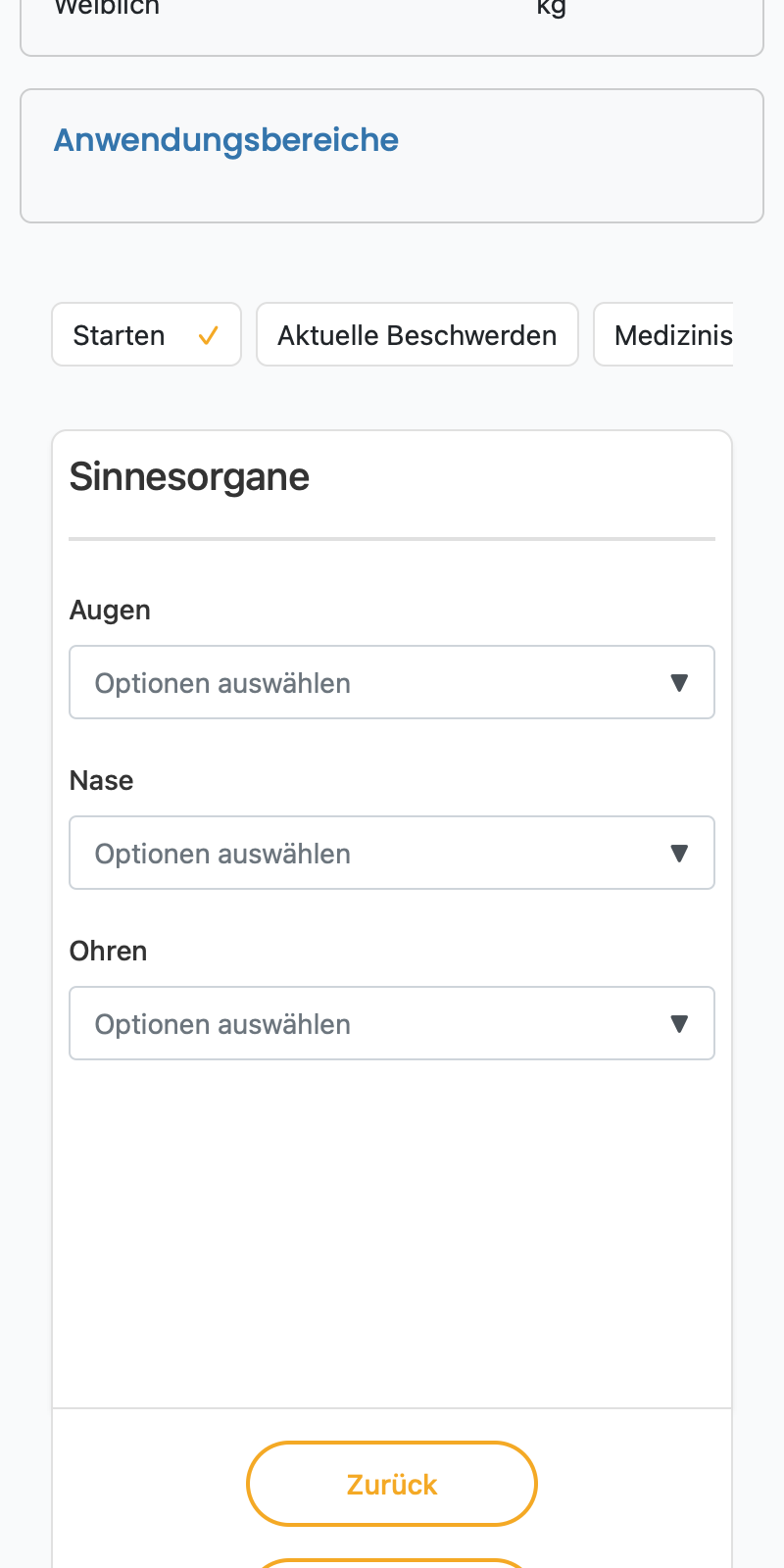Go back with the Zurück button

392,1484
